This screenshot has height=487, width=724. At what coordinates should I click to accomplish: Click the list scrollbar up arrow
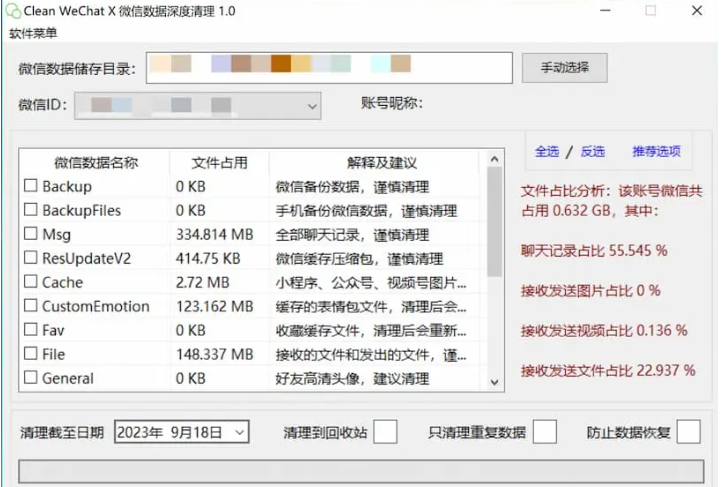(x=495, y=159)
